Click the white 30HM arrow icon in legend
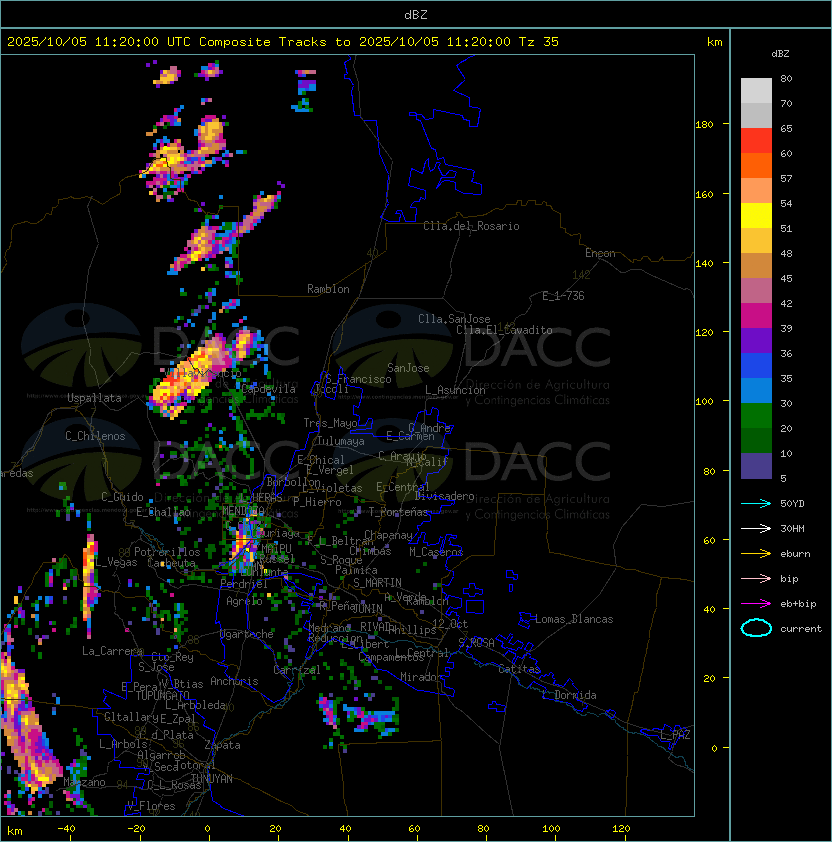The height and width of the screenshot is (842, 832). (x=756, y=528)
